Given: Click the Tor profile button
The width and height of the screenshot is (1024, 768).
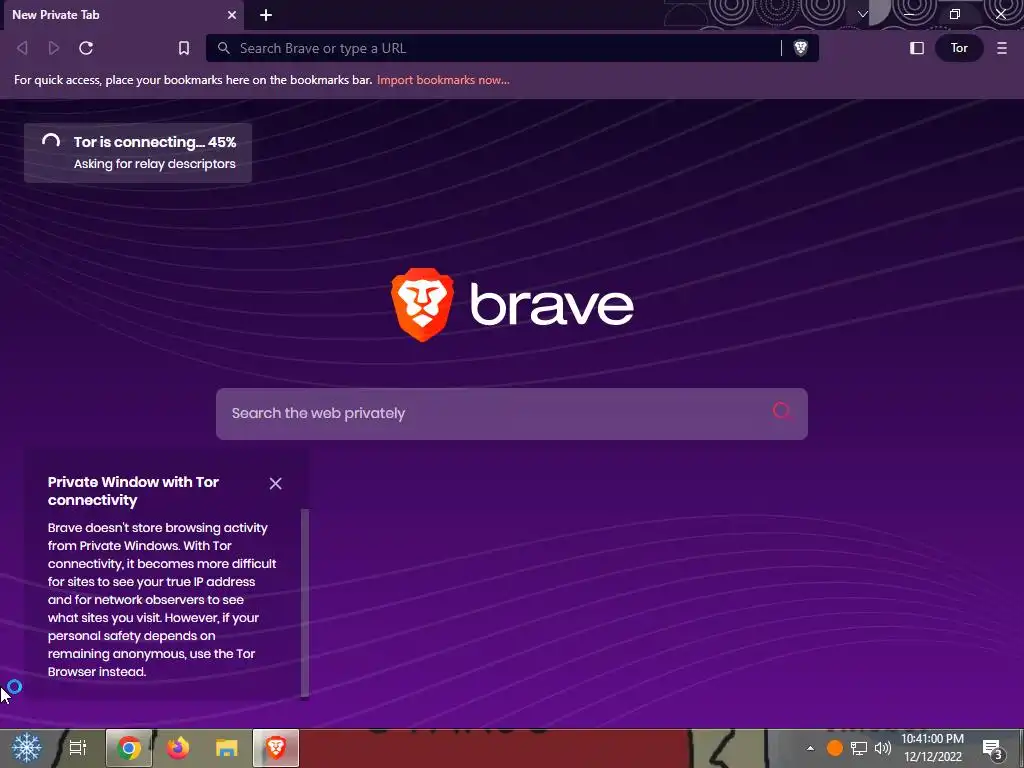Looking at the screenshot, I should 959,48.
